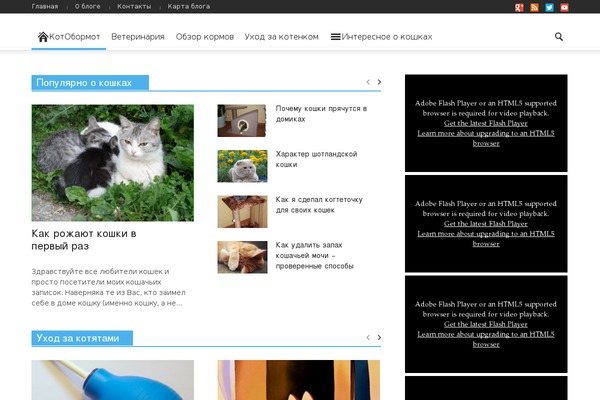The image size is (600, 400).
Task: Select the Ветеринария navigation item
Action: pos(138,37)
